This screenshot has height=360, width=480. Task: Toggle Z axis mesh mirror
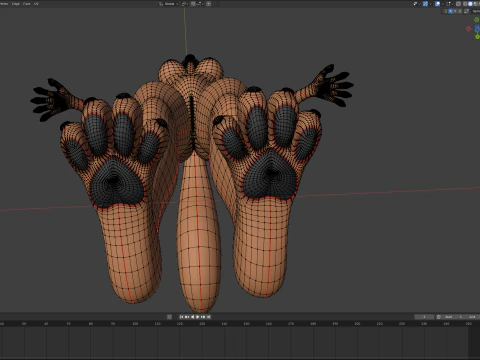pos(460,11)
